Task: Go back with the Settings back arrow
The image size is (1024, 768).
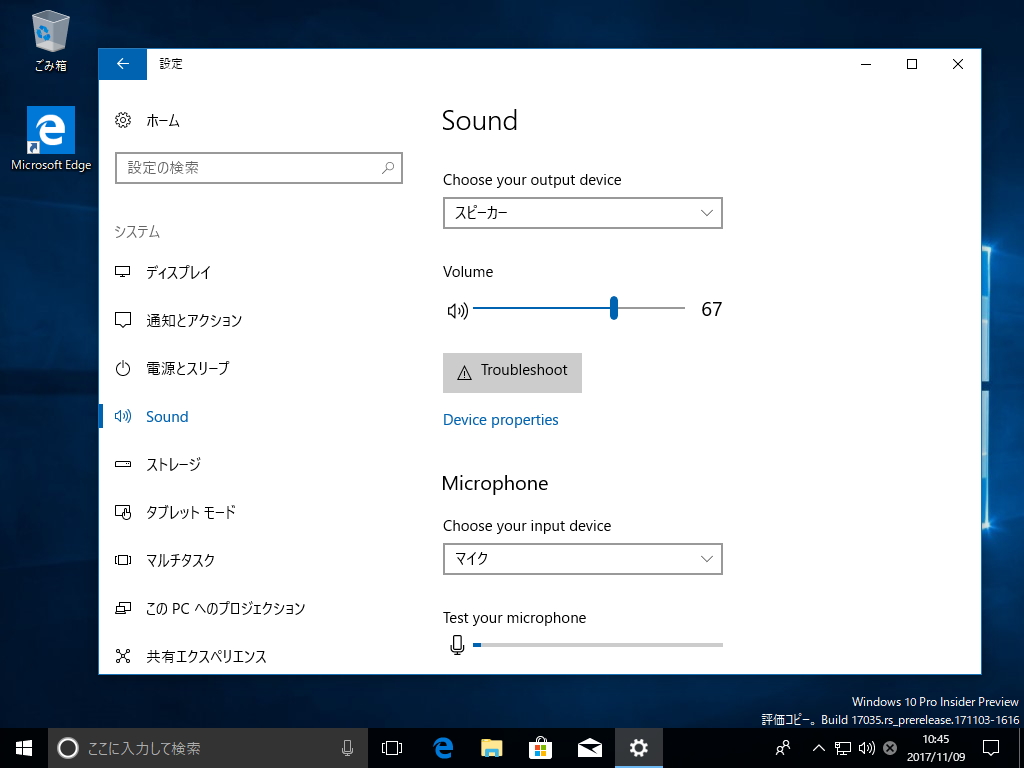Action: 123,64
